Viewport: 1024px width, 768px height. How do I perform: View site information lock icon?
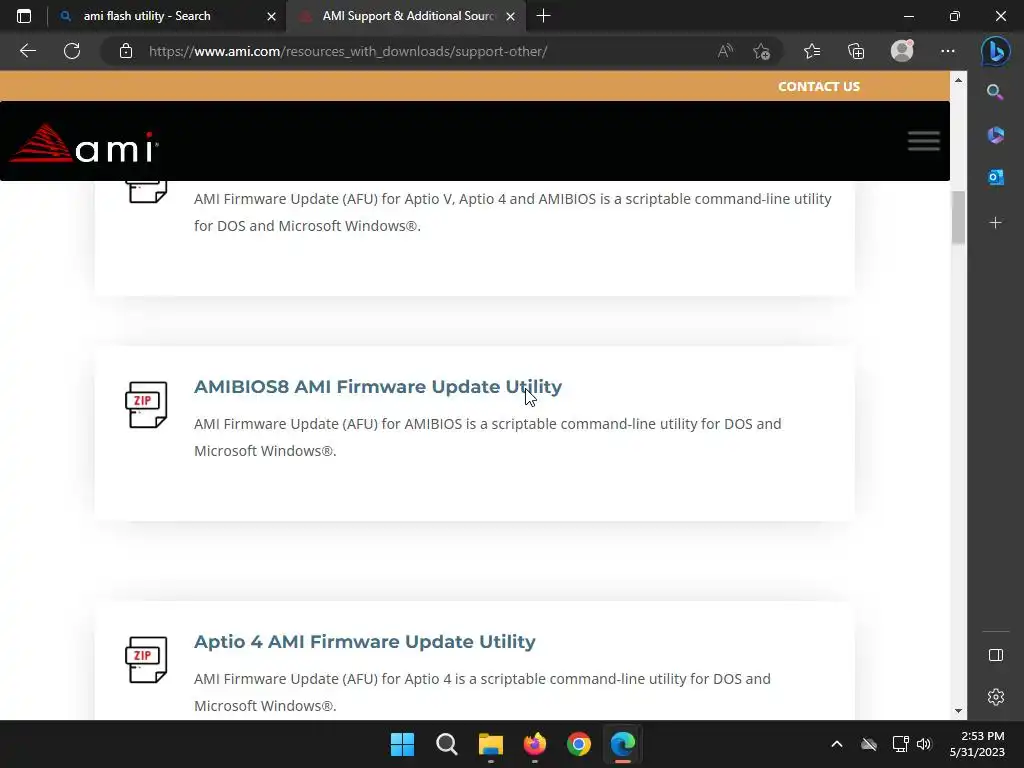point(126,51)
